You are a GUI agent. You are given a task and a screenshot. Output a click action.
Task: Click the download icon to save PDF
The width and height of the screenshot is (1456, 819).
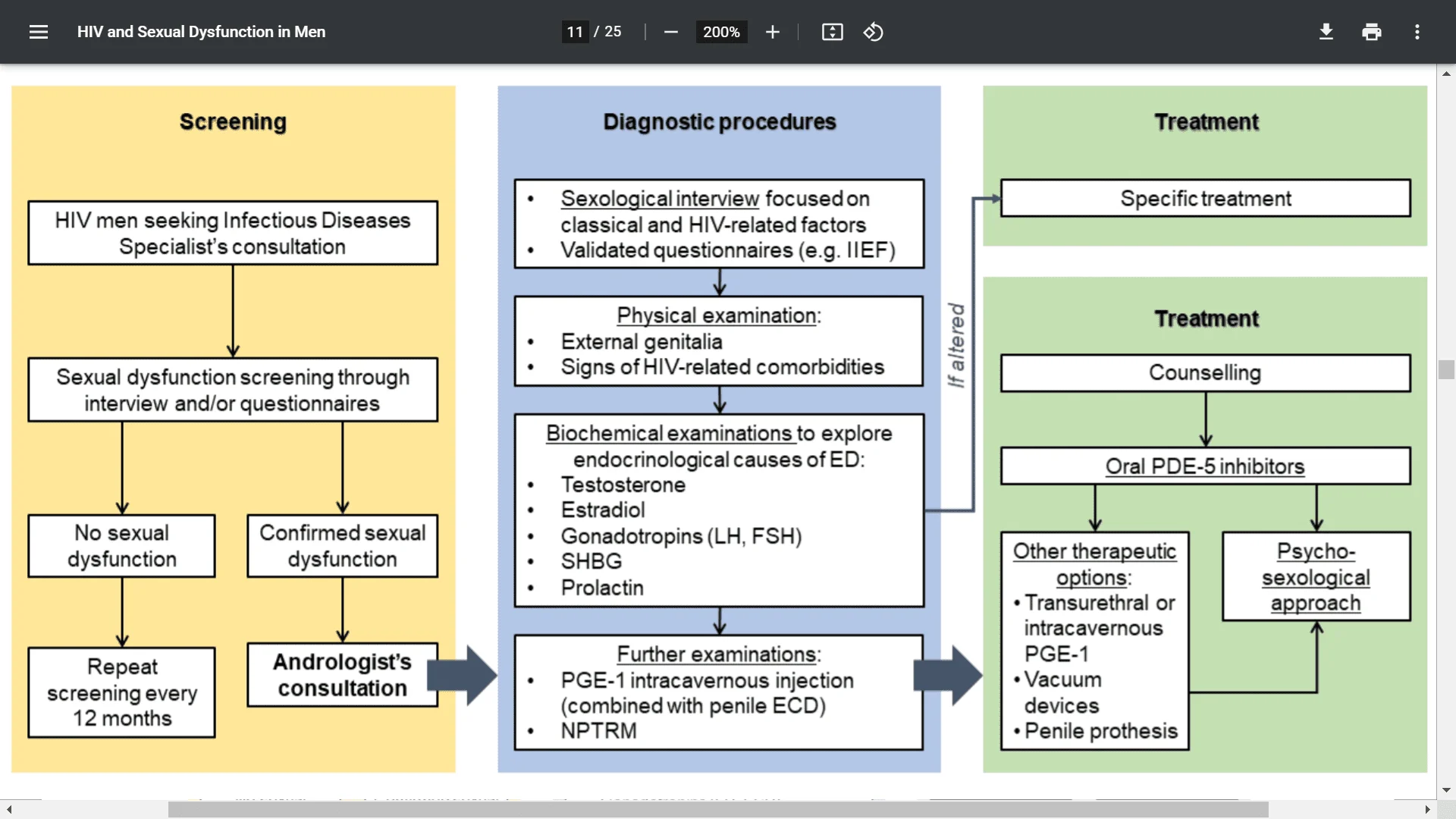click(x=1326, y=32)
